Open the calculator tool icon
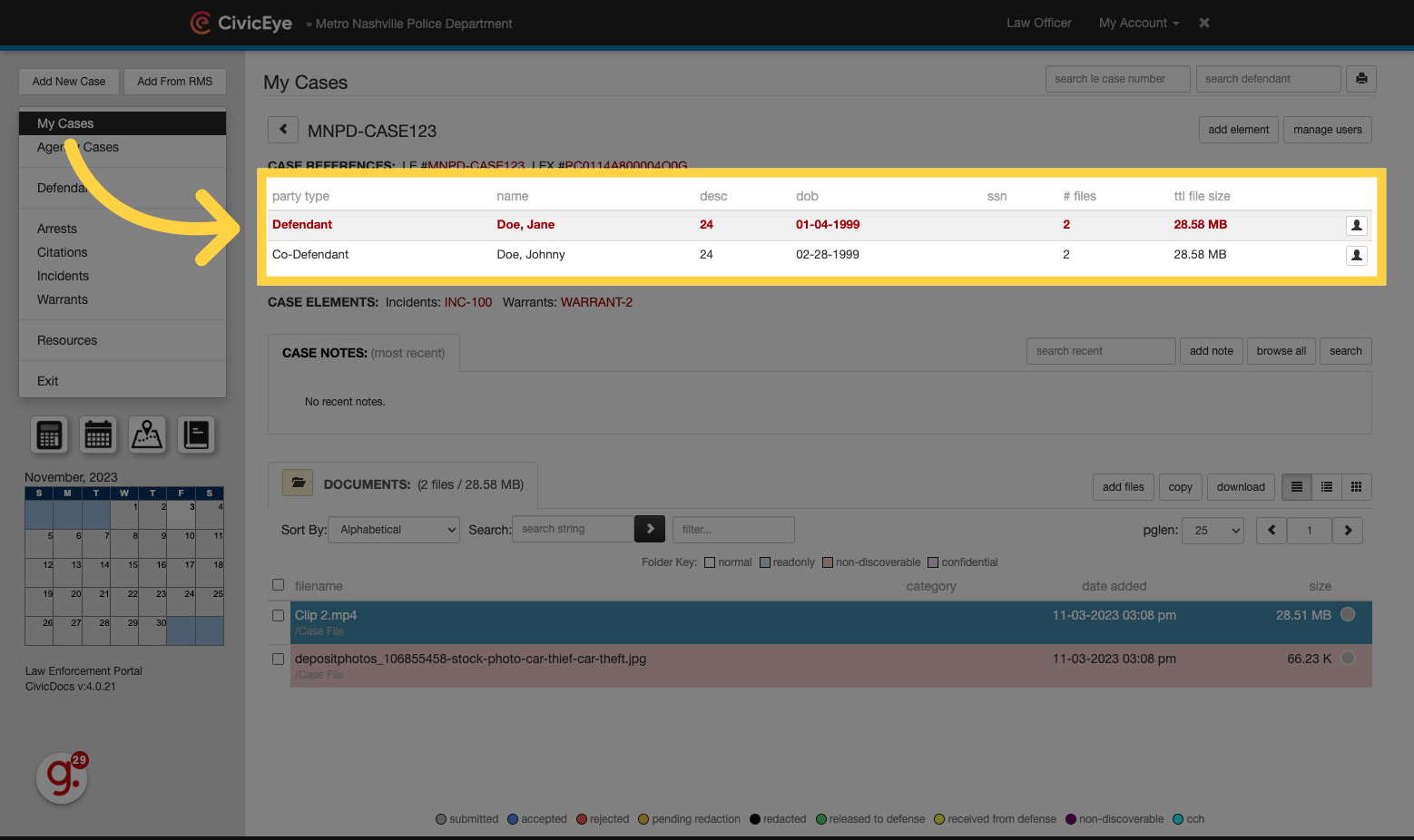The image size is (1414, 840). 49,435
